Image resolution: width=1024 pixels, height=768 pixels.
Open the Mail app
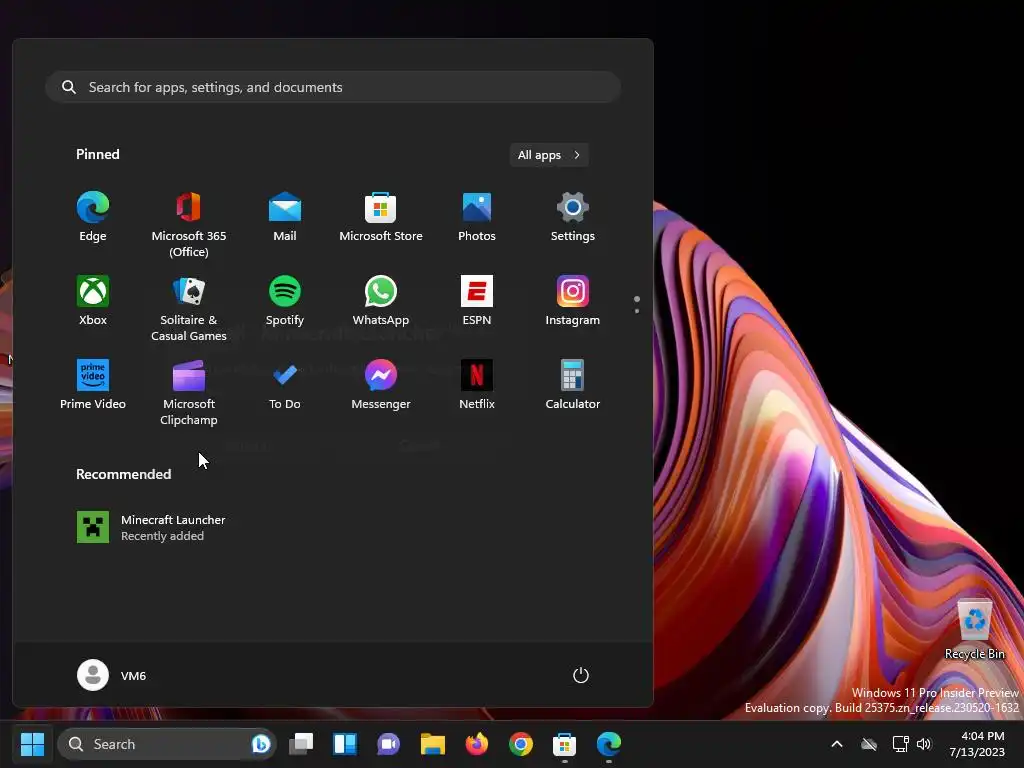point(285,217)
